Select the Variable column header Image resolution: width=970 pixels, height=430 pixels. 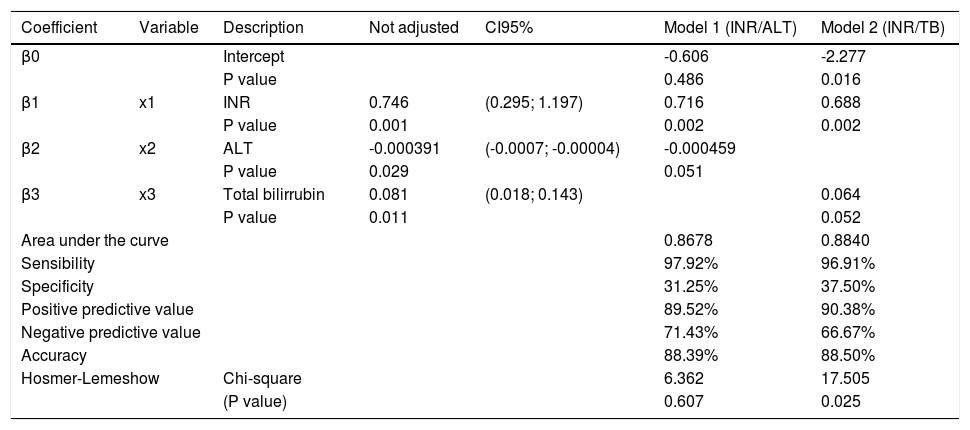169,27
